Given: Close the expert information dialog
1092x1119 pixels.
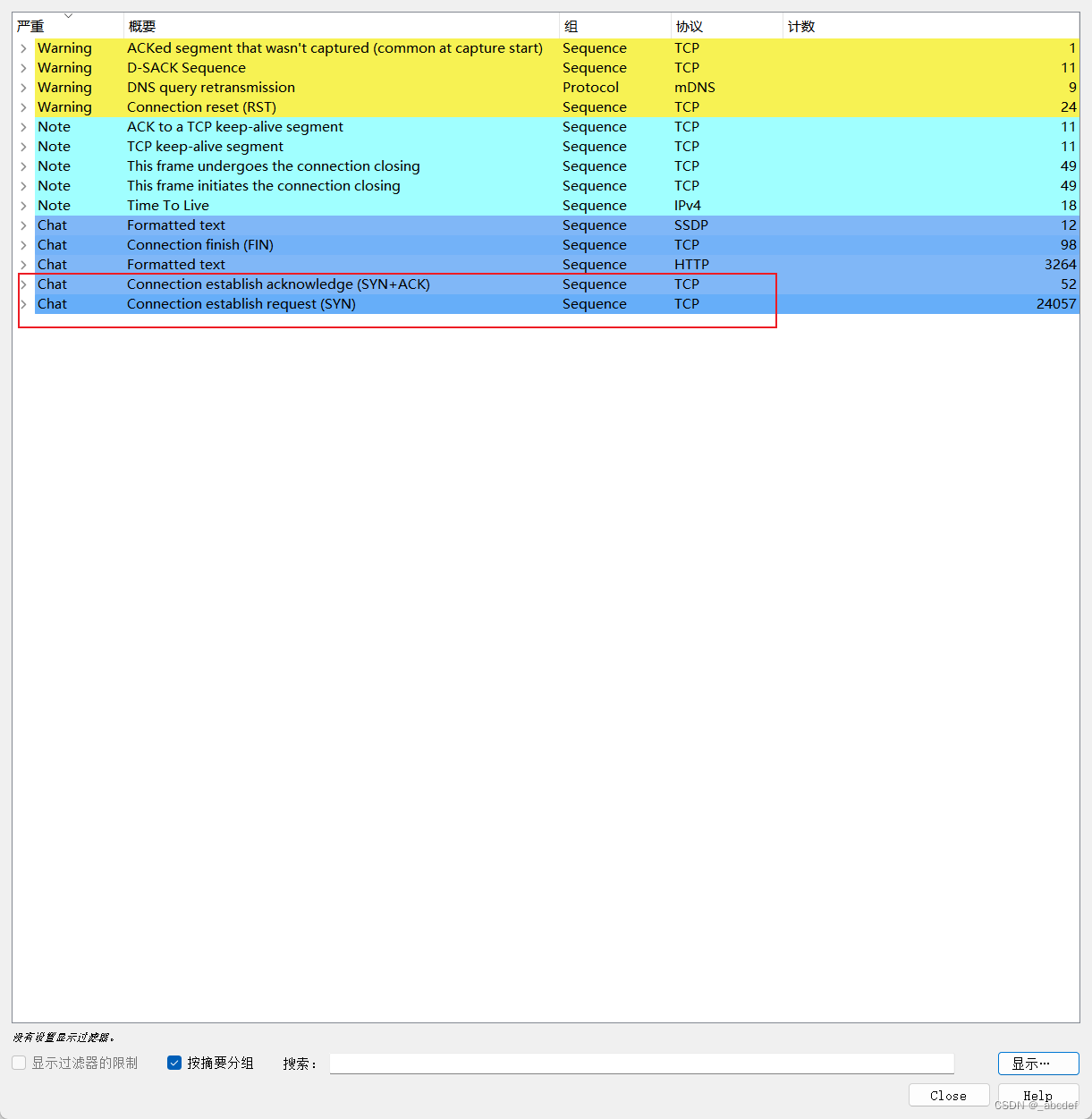Looking at the screenshot, I should 948,1096.
